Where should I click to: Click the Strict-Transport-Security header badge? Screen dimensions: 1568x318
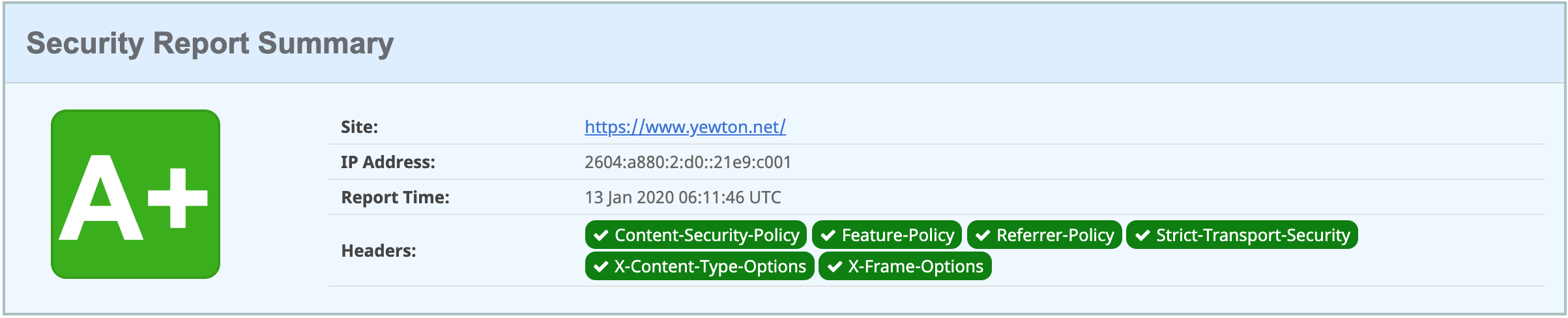[1242, 235]
